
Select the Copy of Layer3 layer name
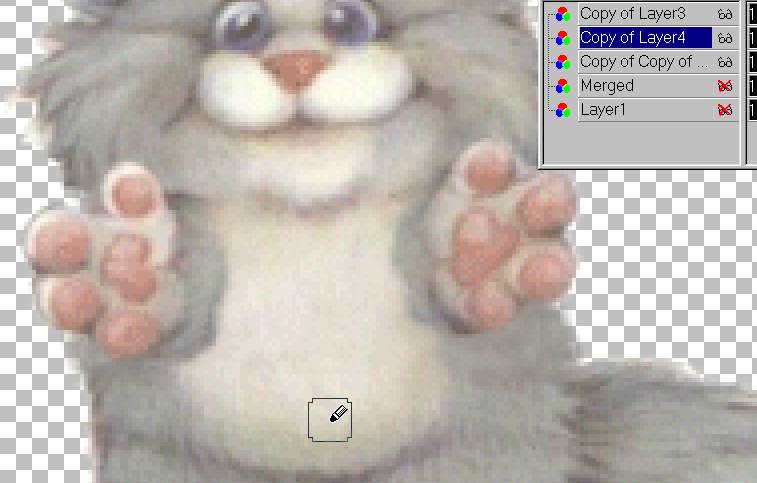[x=632, y=14]
